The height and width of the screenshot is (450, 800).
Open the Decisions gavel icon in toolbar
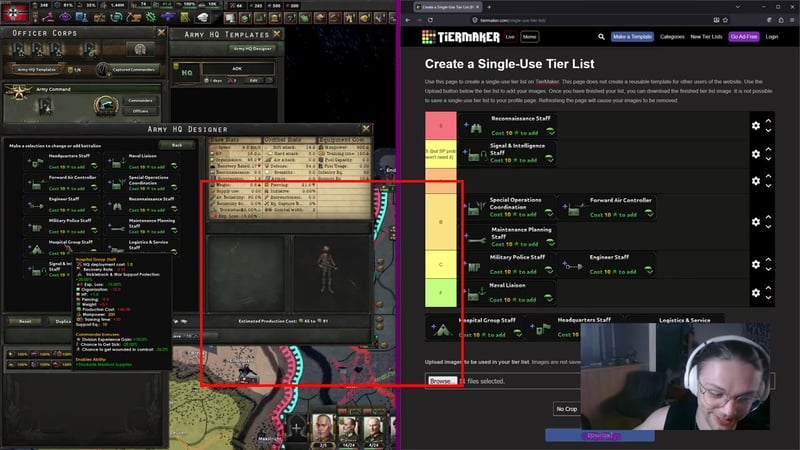[48, 18]
